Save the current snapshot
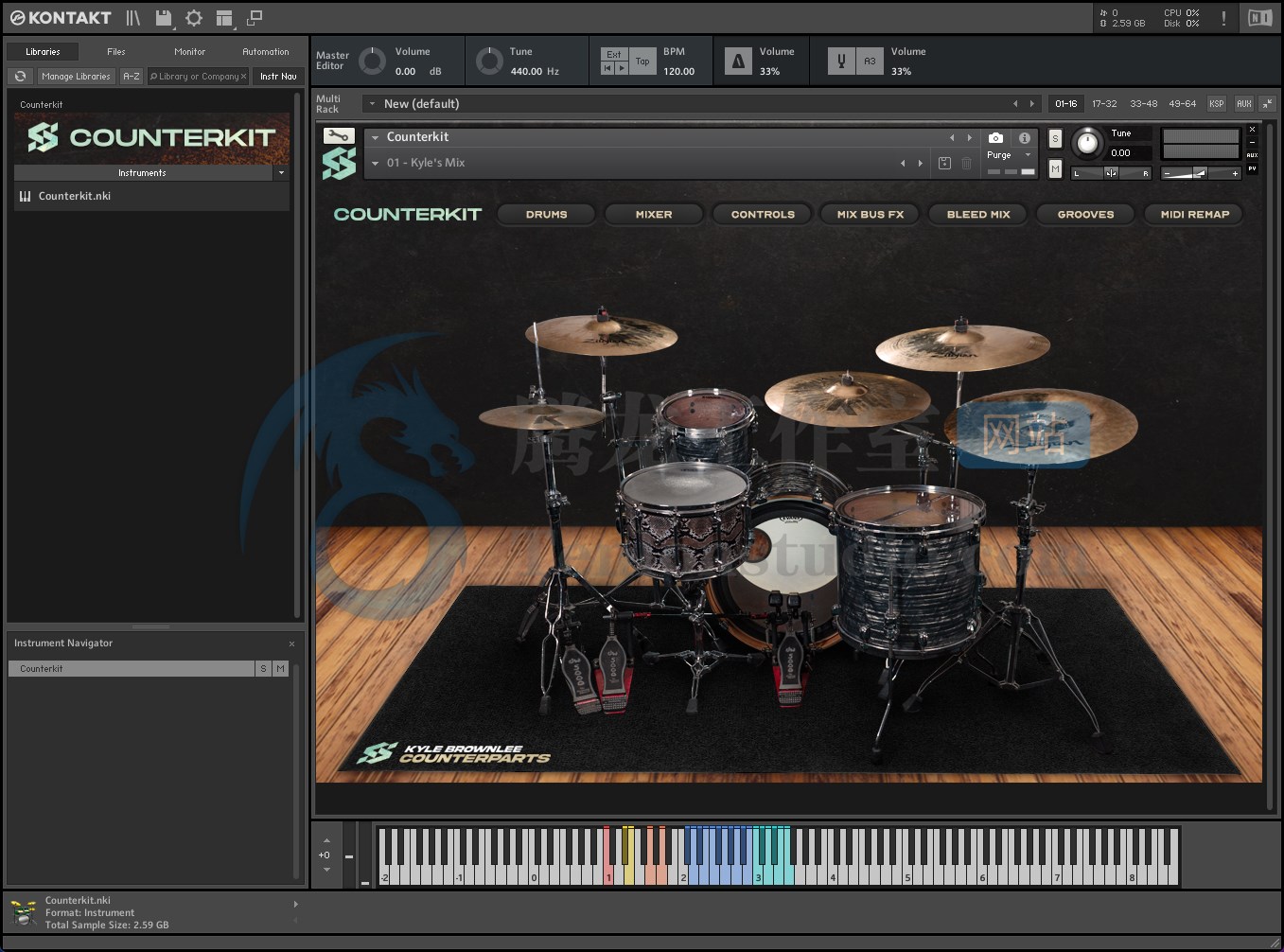The height and width of the screenshot is (952, 1284). point(944,163)
